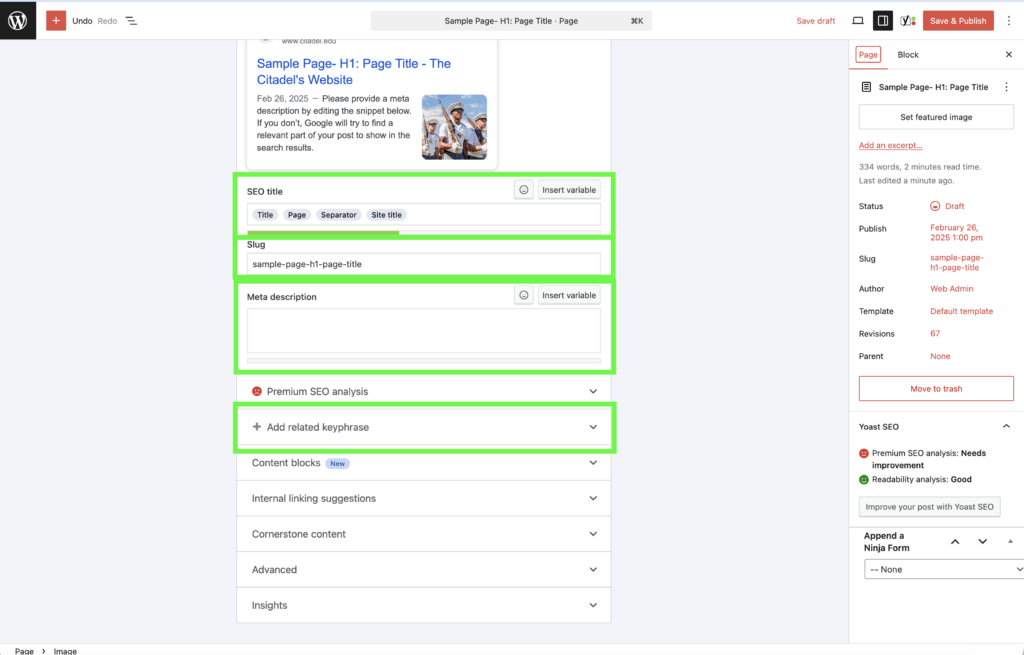The width and height of the screenshot is (1024, 655).
Task: Click the three-dot menu beside the page title
Action: [1006, 87]
